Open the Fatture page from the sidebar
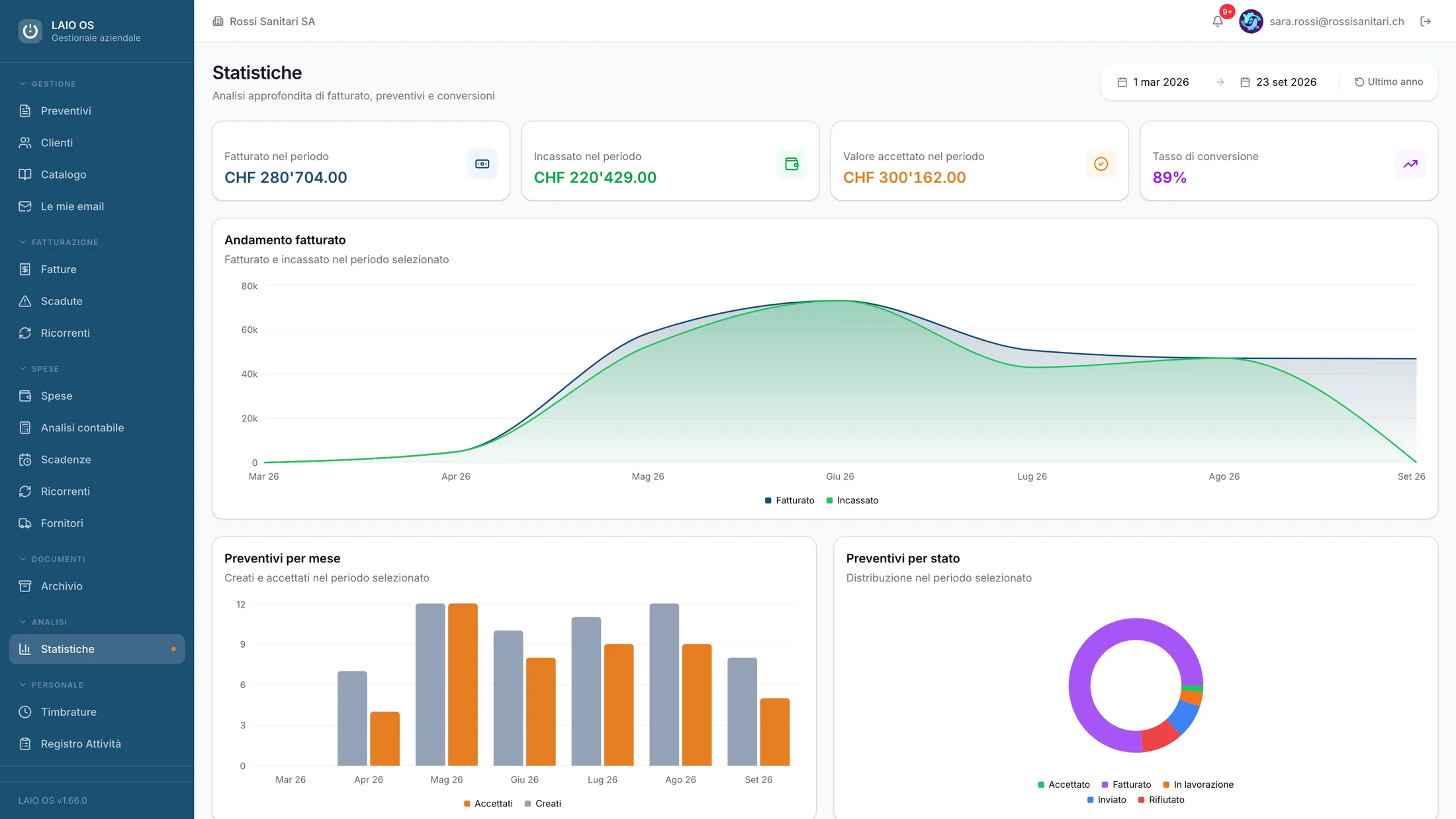This screenshot has width=1456, height=819. 97,269
